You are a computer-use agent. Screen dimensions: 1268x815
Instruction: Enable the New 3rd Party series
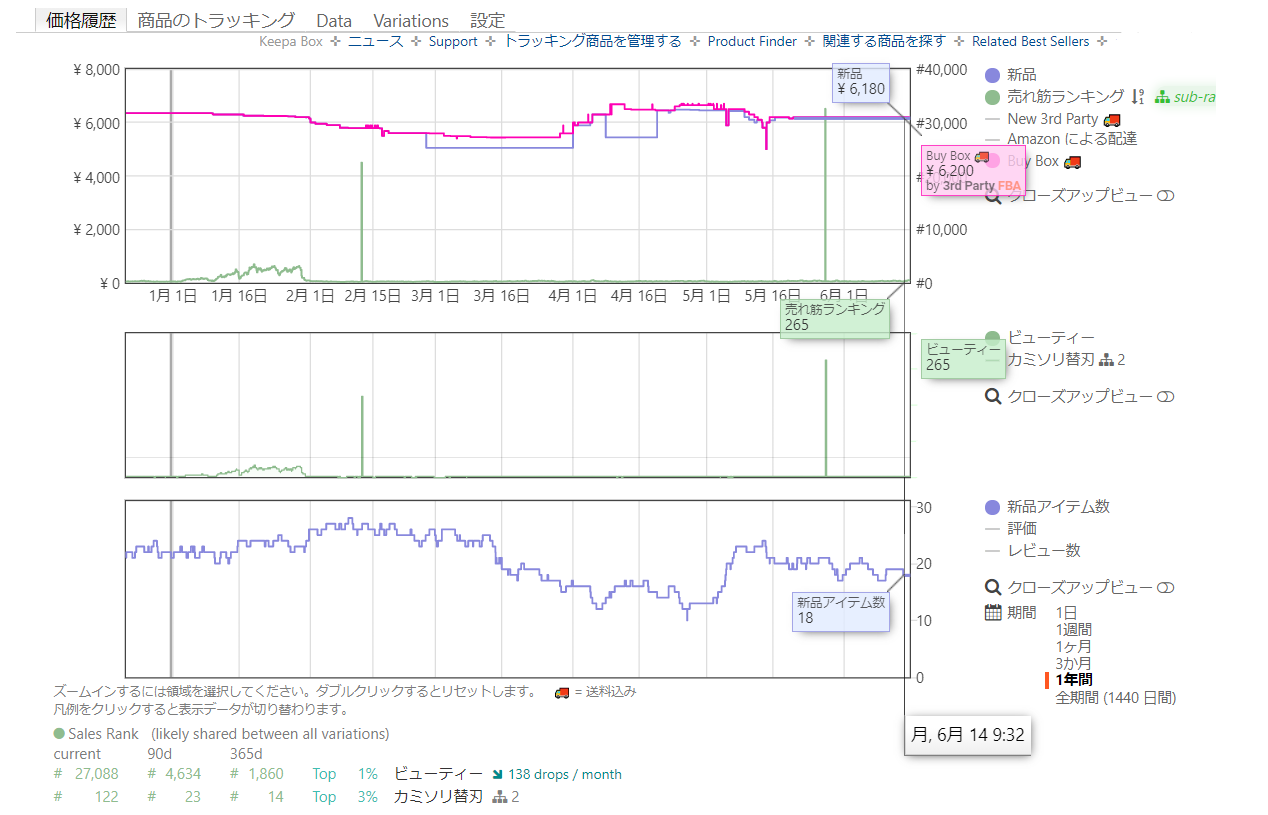[1053, 119]
